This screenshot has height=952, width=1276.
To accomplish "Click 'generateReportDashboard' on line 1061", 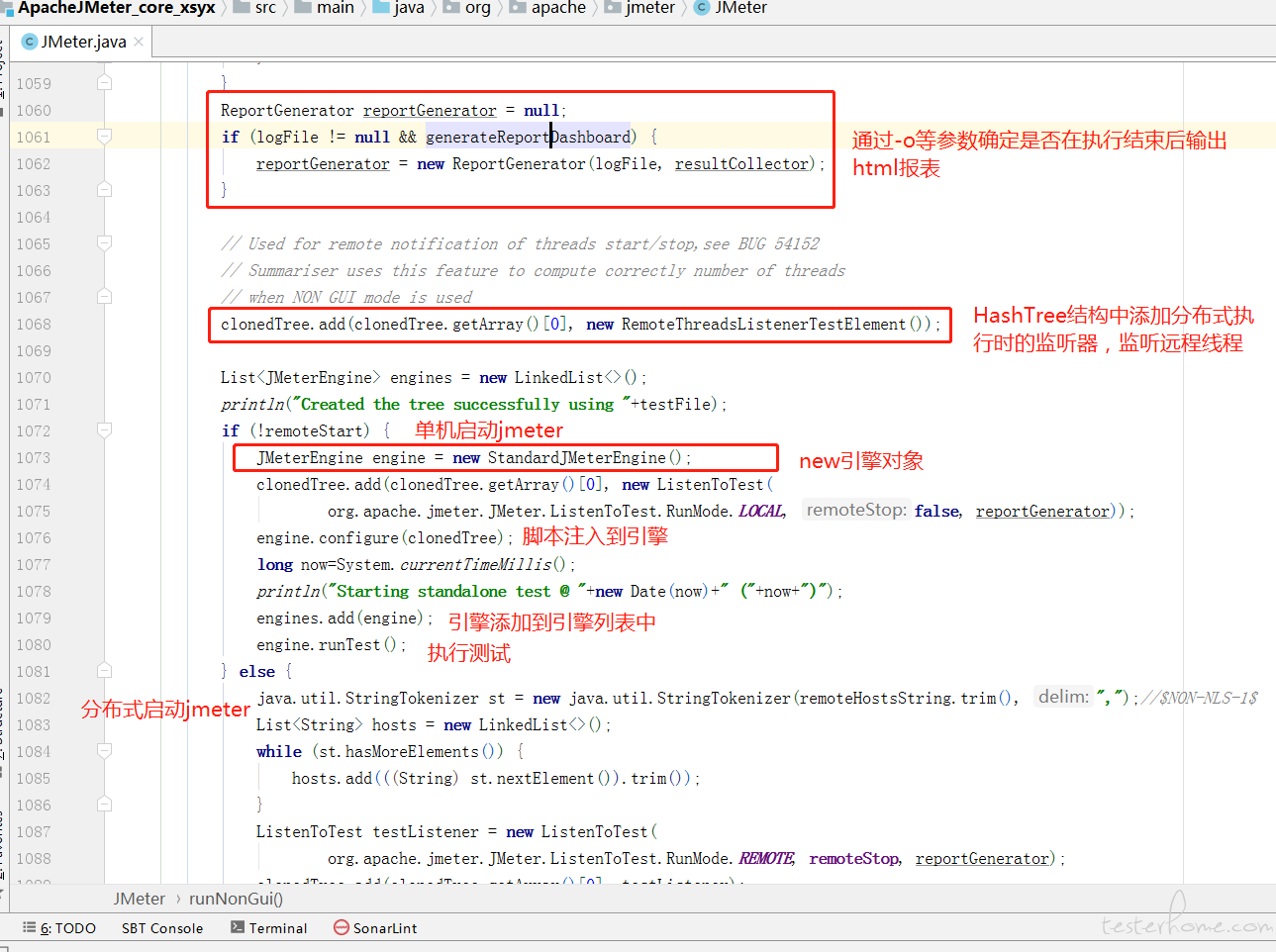I will click(528, 137).
